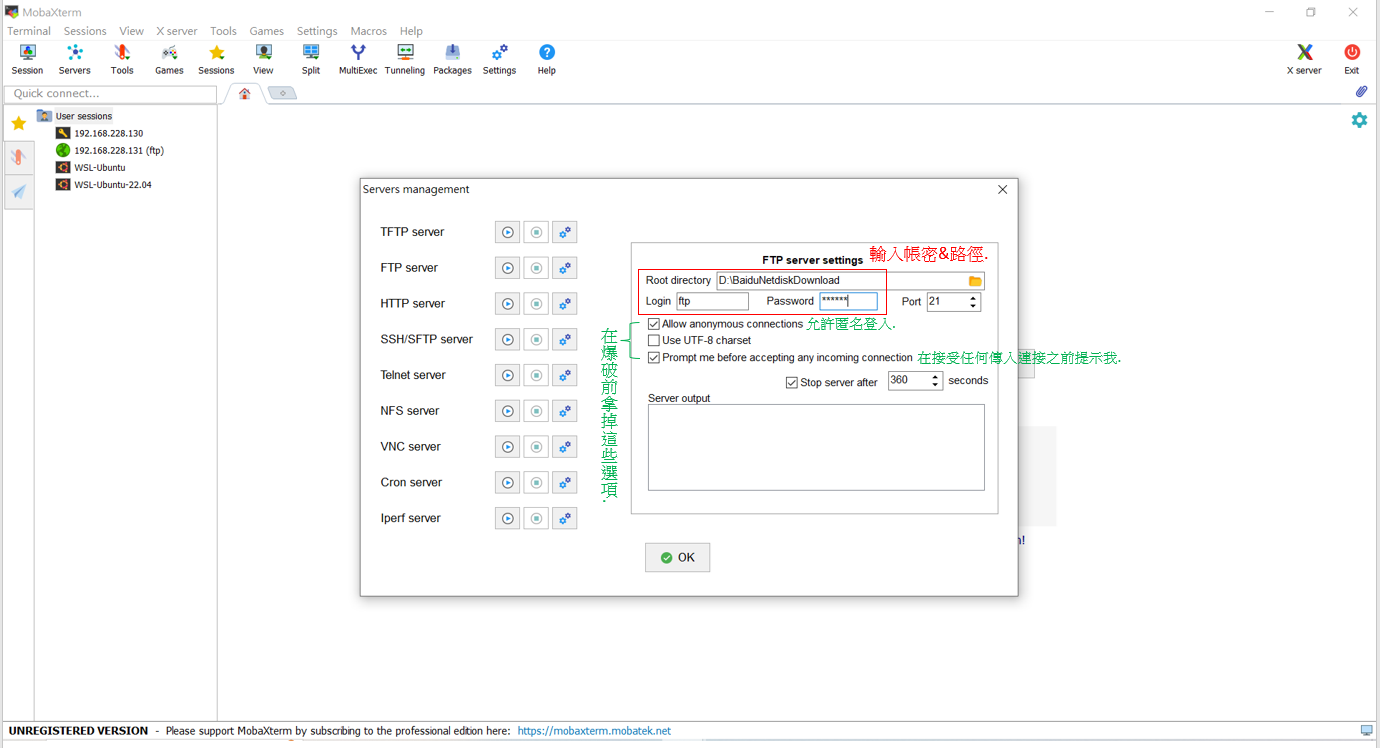Stop the FTP server
Screen dimensions: 1380x748
536,268
